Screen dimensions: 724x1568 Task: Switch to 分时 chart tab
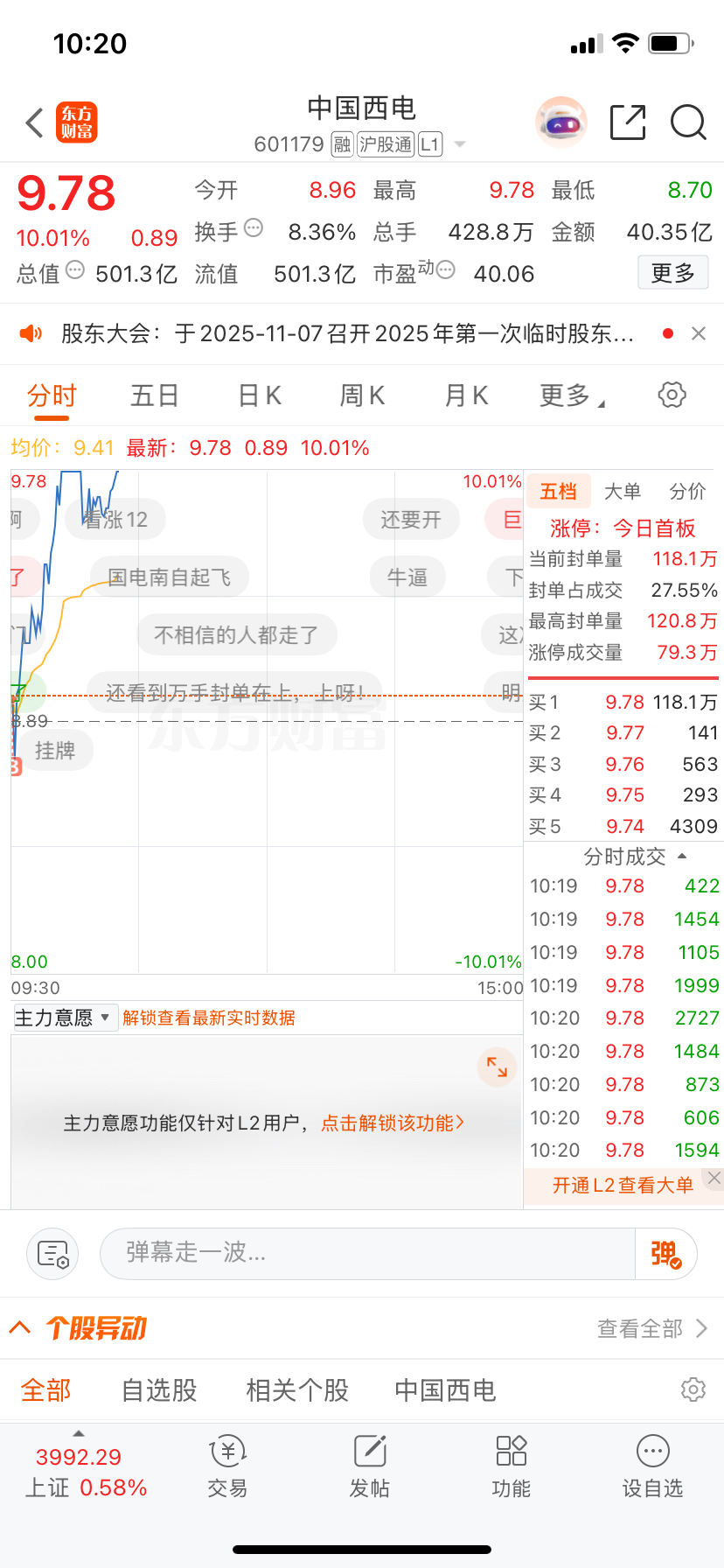(52, 396)
